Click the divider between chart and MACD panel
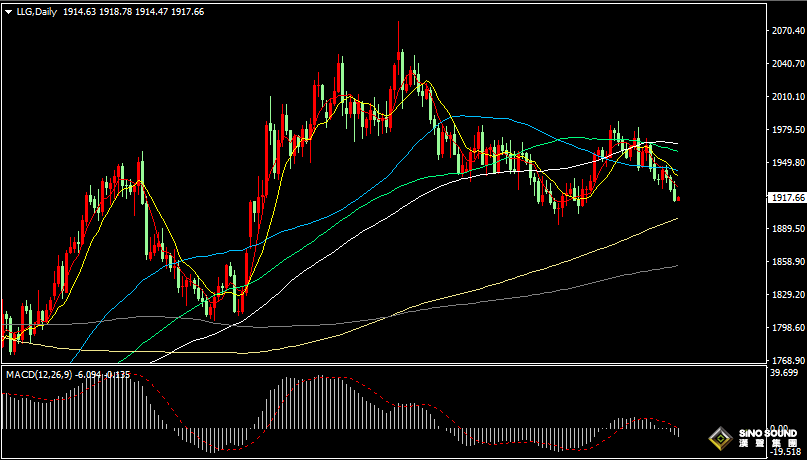807x460 pixels. tap(380, 365)
